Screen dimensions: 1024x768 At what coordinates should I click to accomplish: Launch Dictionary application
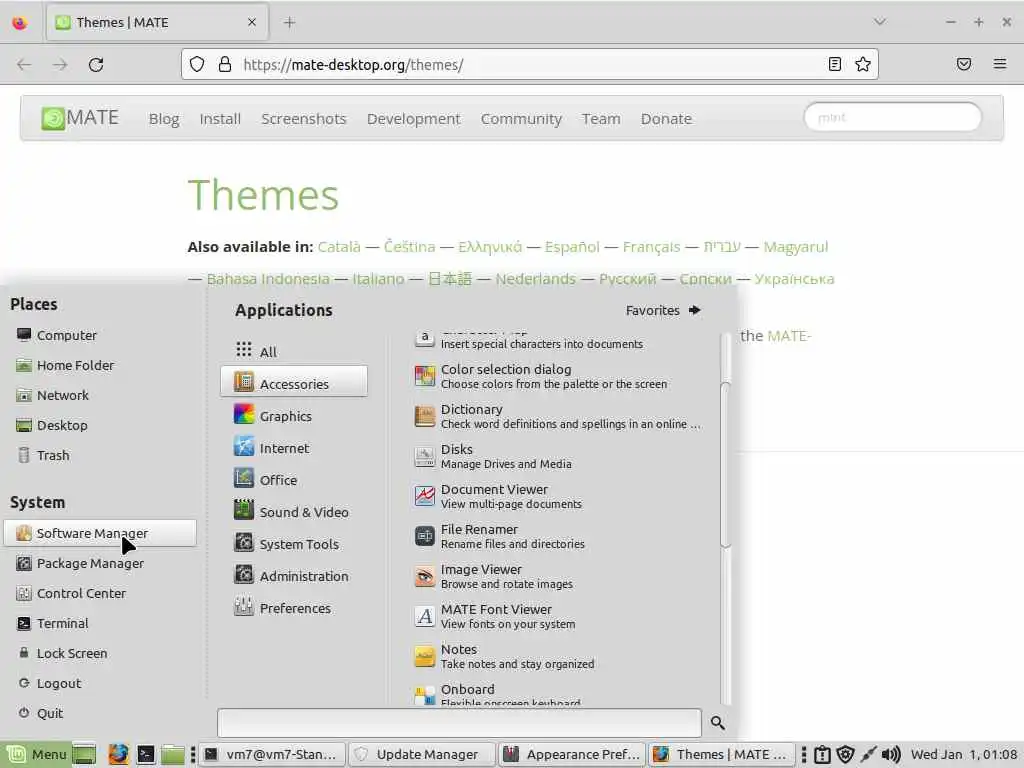point(558,416)
